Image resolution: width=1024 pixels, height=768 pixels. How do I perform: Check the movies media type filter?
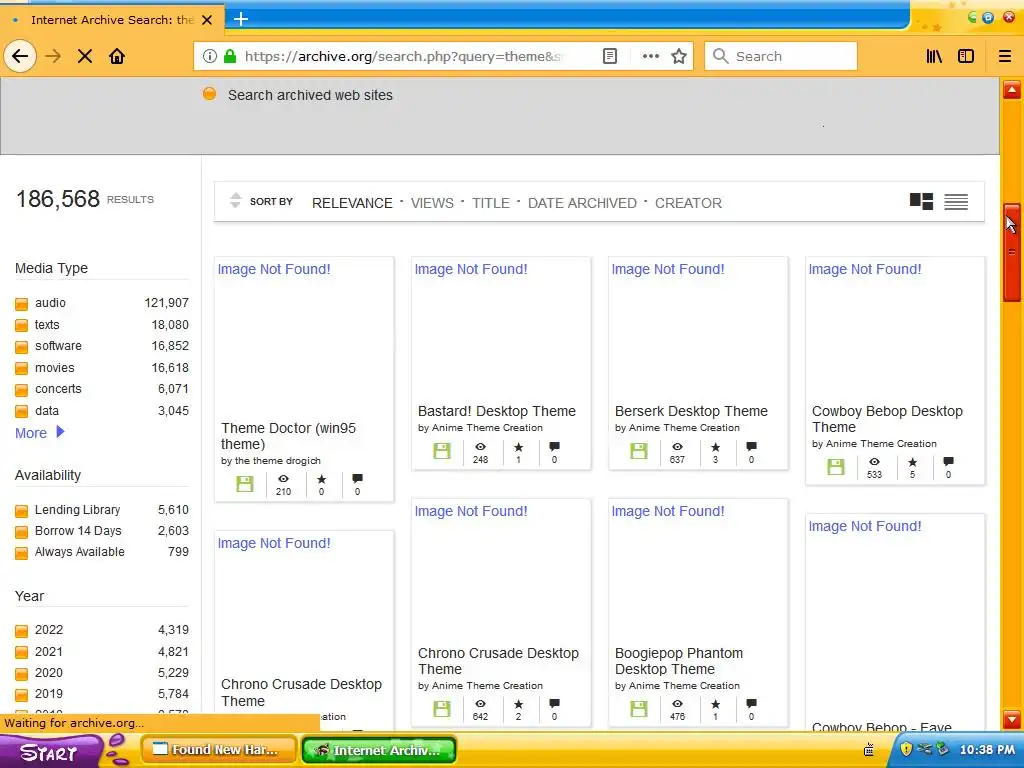(x=22, y=368)
